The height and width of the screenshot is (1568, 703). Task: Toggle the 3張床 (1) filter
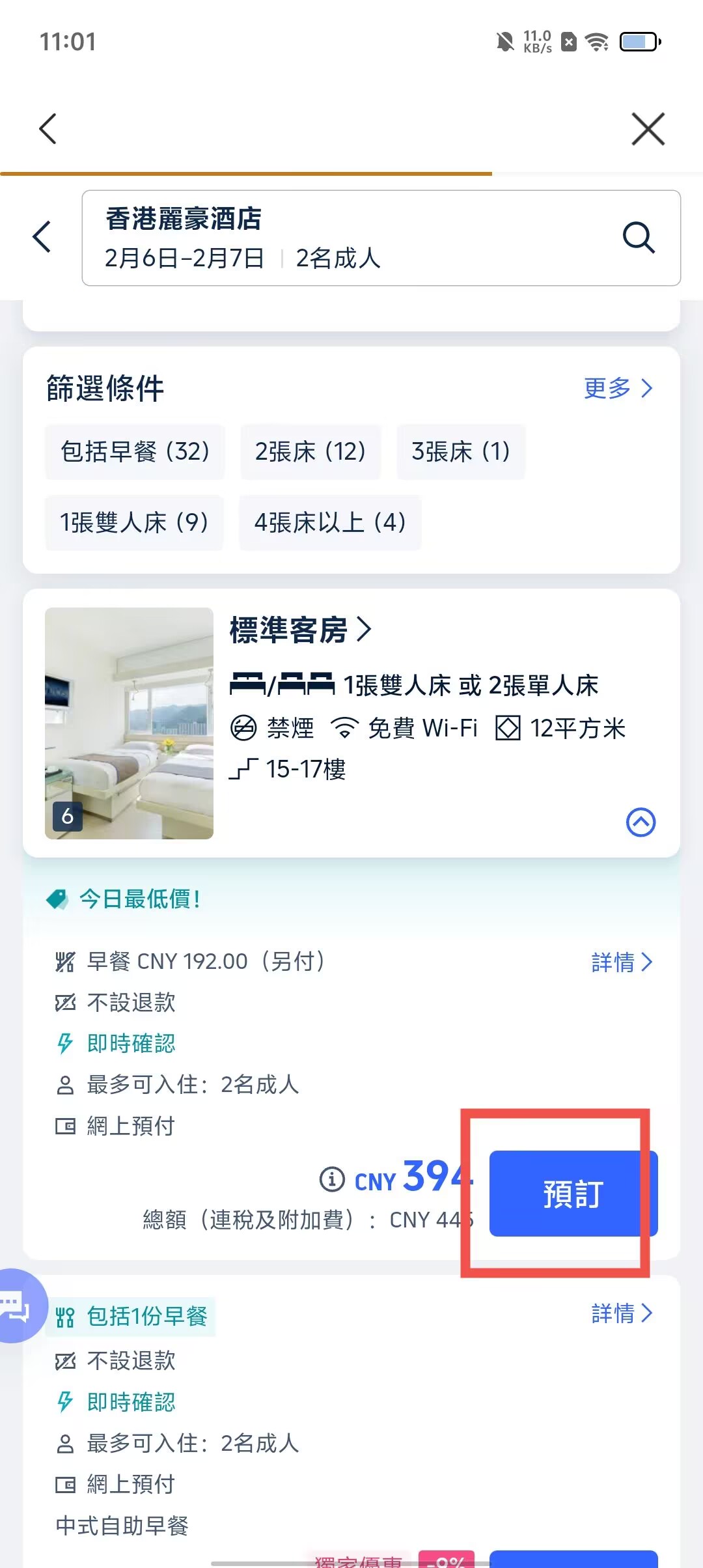460,451
